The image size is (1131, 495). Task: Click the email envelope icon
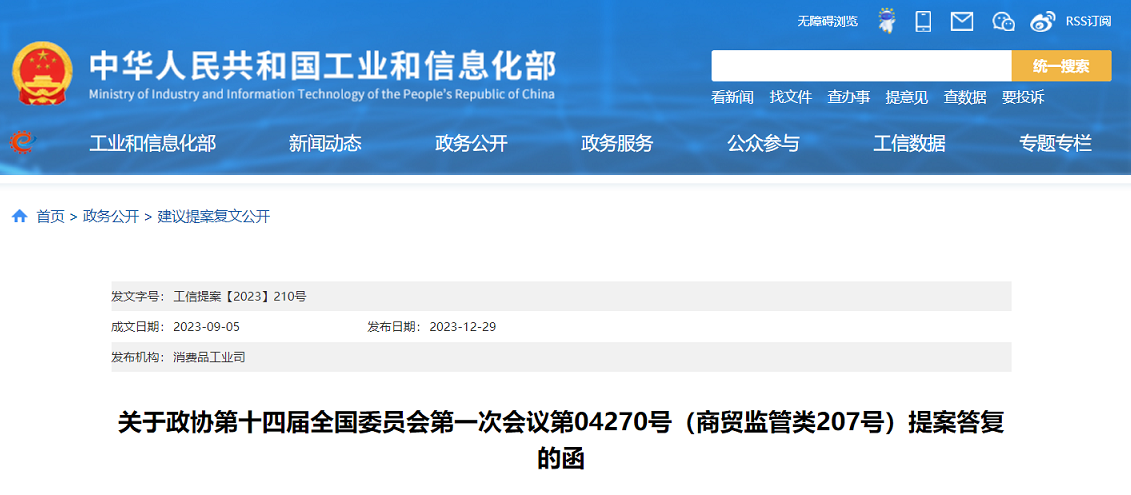tap(962, 21)
